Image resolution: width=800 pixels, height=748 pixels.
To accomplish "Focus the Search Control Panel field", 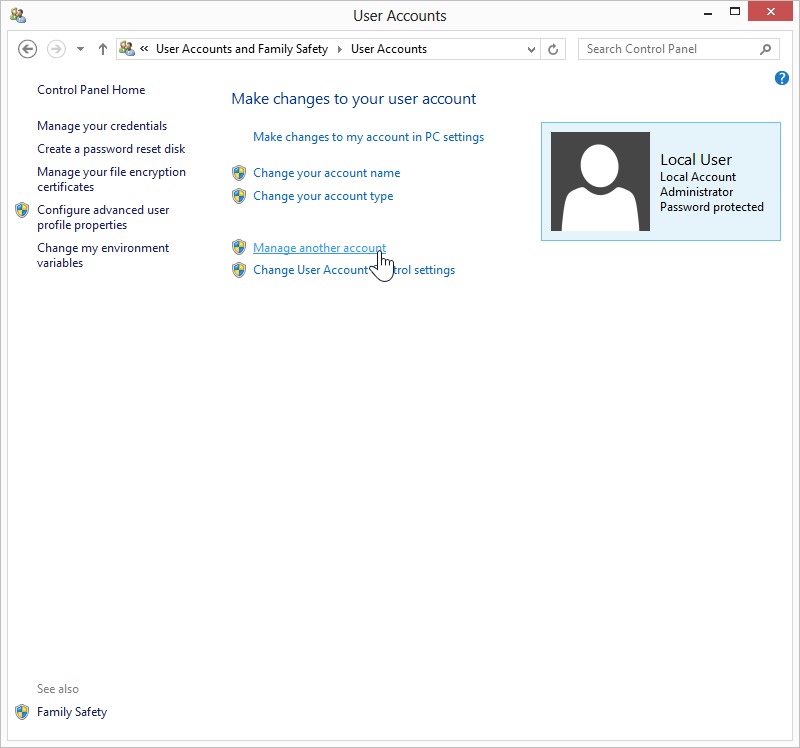I will (x=665, y=49).
